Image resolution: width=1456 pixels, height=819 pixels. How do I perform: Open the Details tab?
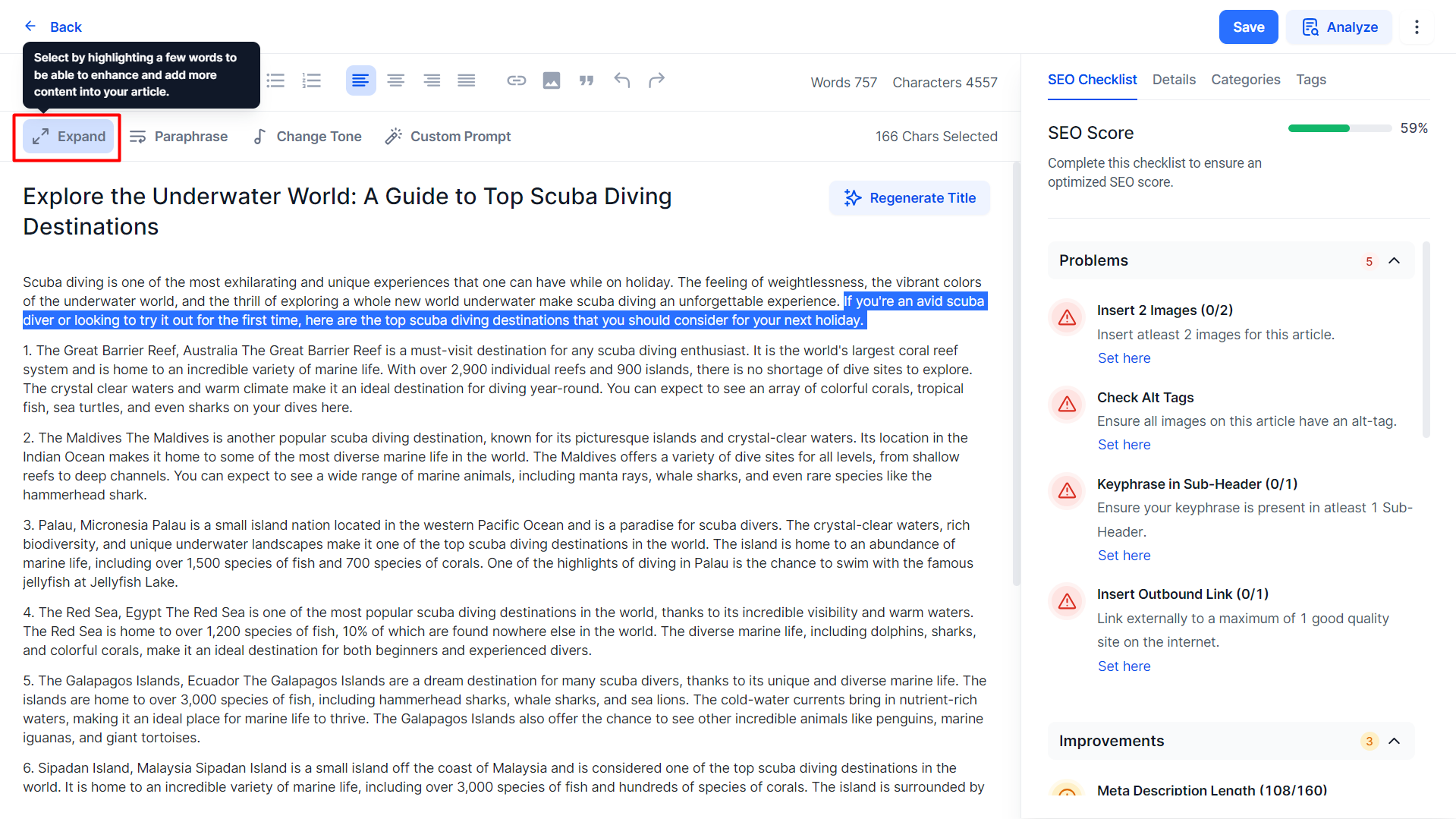[x=1173, y=80]
